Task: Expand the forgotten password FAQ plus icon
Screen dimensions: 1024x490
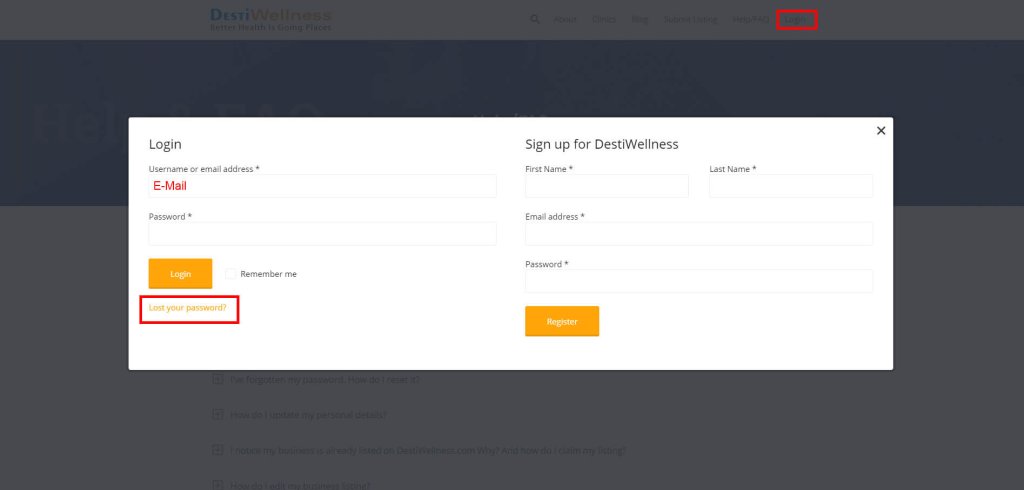Action: (218, 380)
